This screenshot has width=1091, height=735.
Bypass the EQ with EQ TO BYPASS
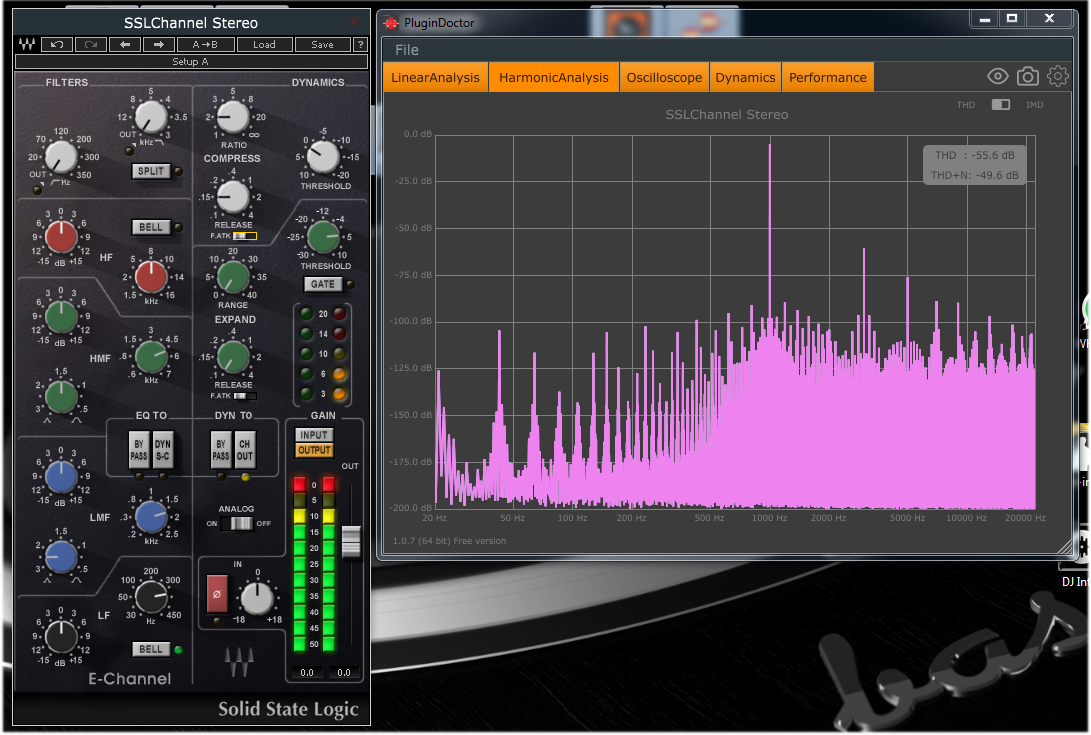[139, 450]
